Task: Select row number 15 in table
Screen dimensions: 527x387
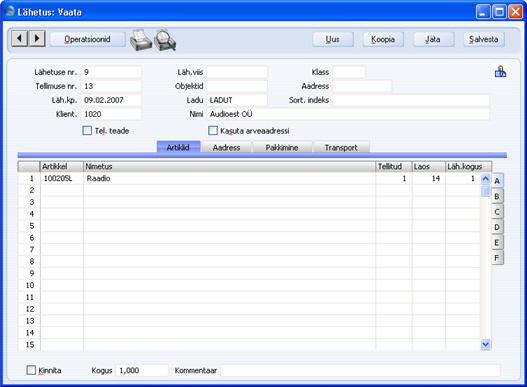Action: [29, 344]
